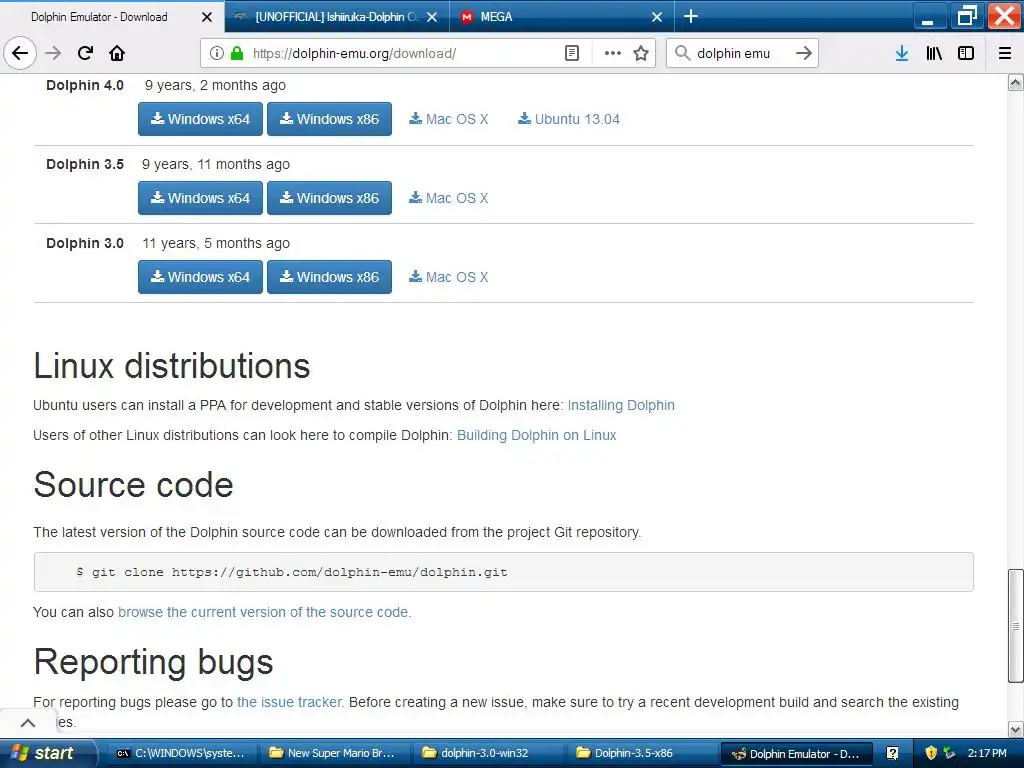The height and width of the screenshot is (768, 1024).
Task: Open dolphin-3.0-win32 folder taskbar item
Action: click(488, 753)
